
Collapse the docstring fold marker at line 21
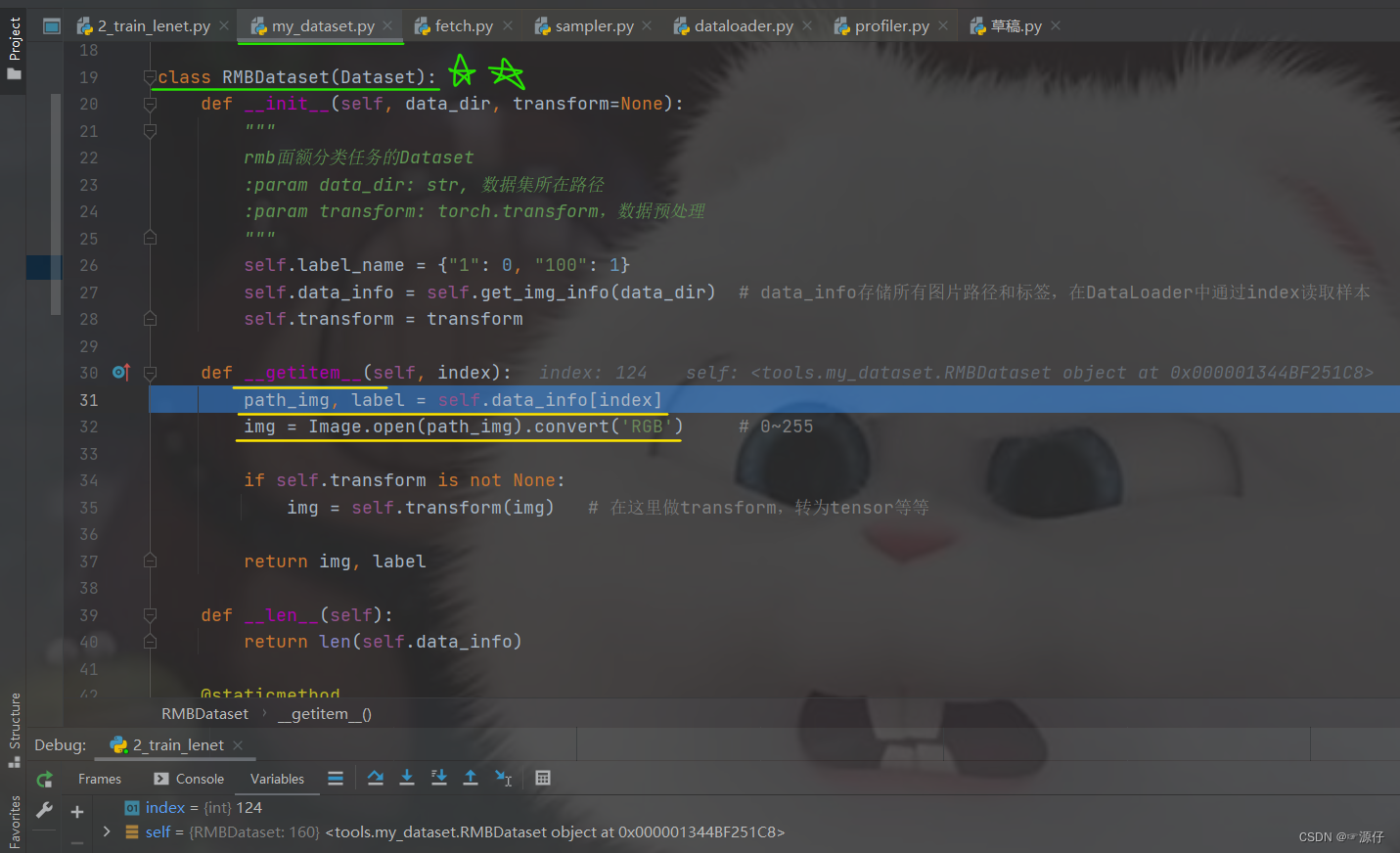[150, 130]
